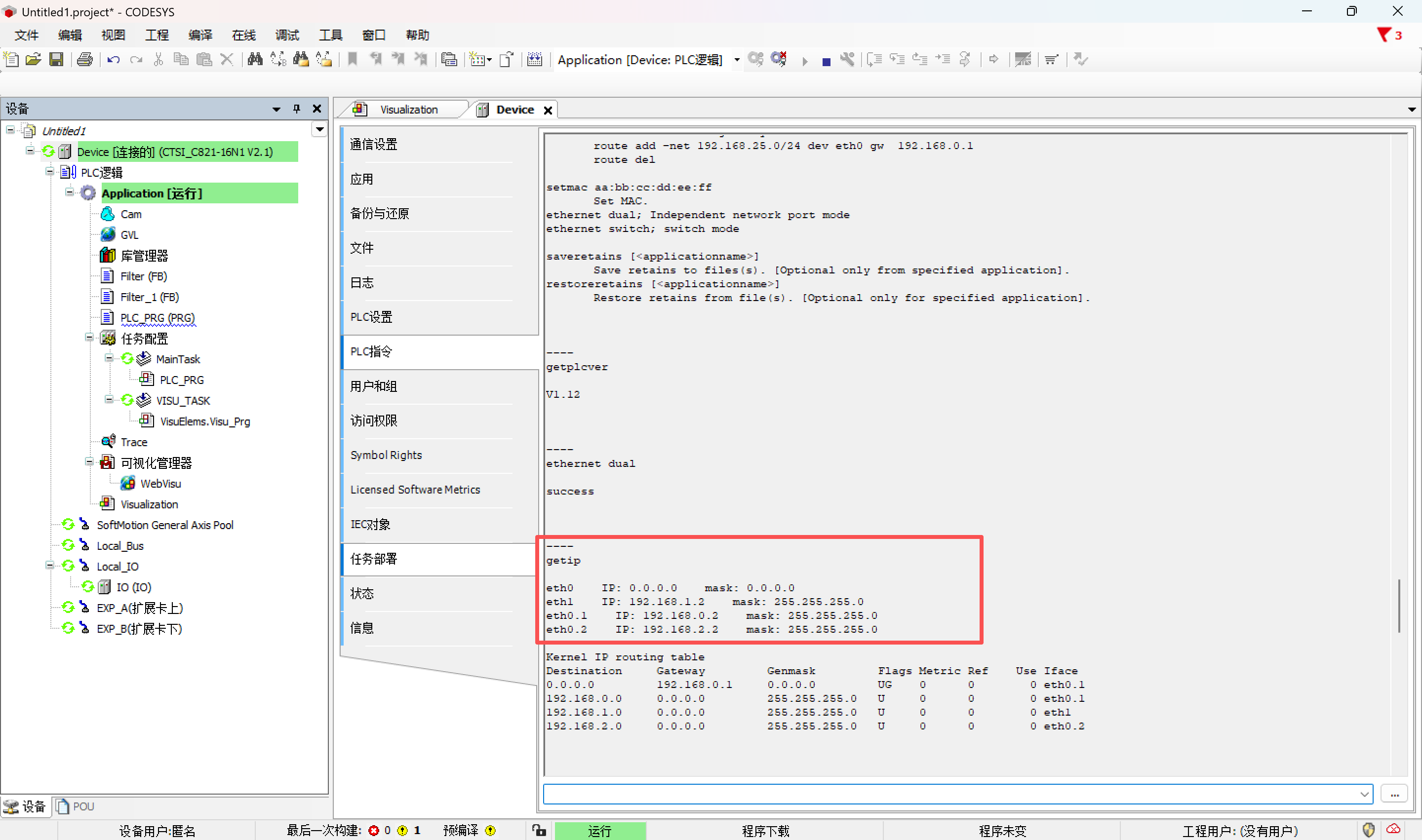Open the Application selector dropdown arrow
The width and height of the screenshot is (1422, 840).
click(x=737, y=60)
